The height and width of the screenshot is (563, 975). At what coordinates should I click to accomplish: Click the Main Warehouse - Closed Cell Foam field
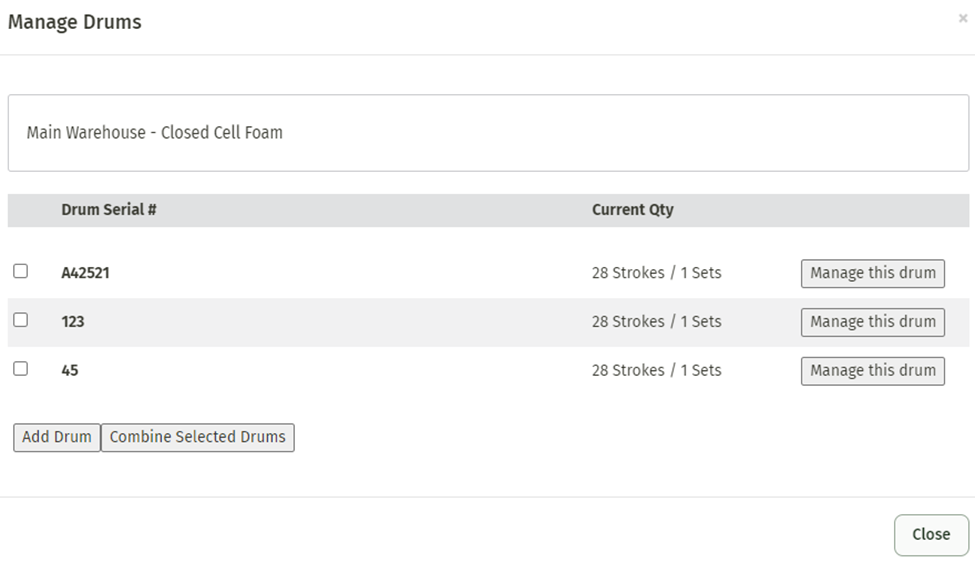pyautogui.click(x=488, y=133)
